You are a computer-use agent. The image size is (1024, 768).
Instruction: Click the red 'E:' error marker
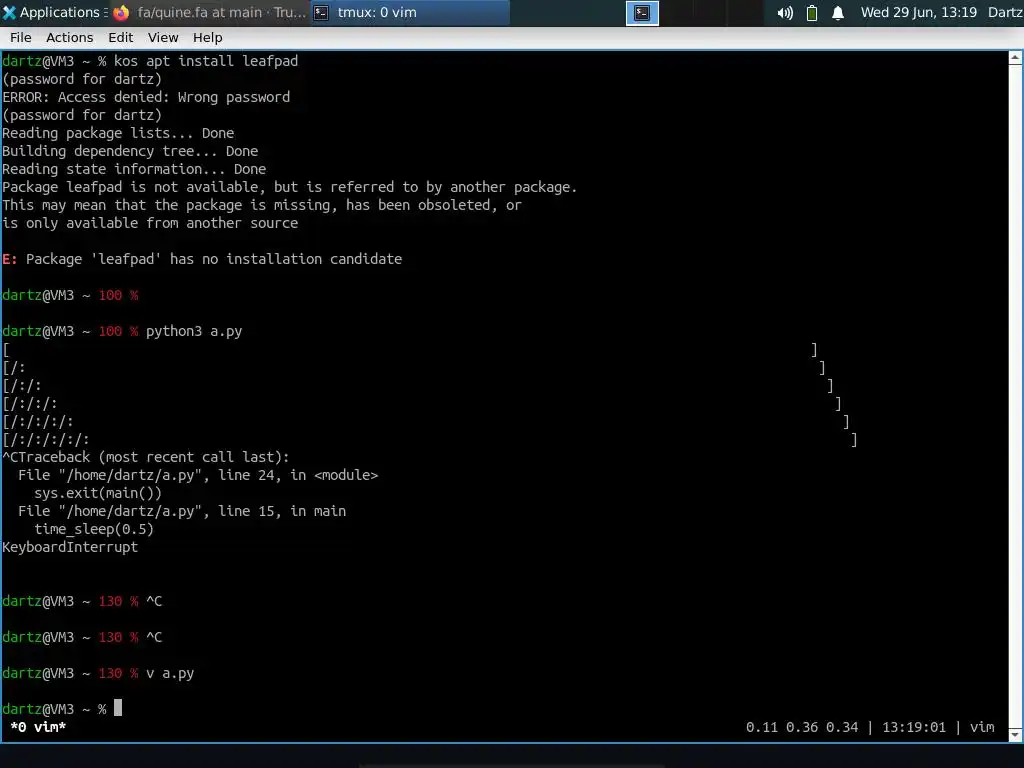pos(10,259)
